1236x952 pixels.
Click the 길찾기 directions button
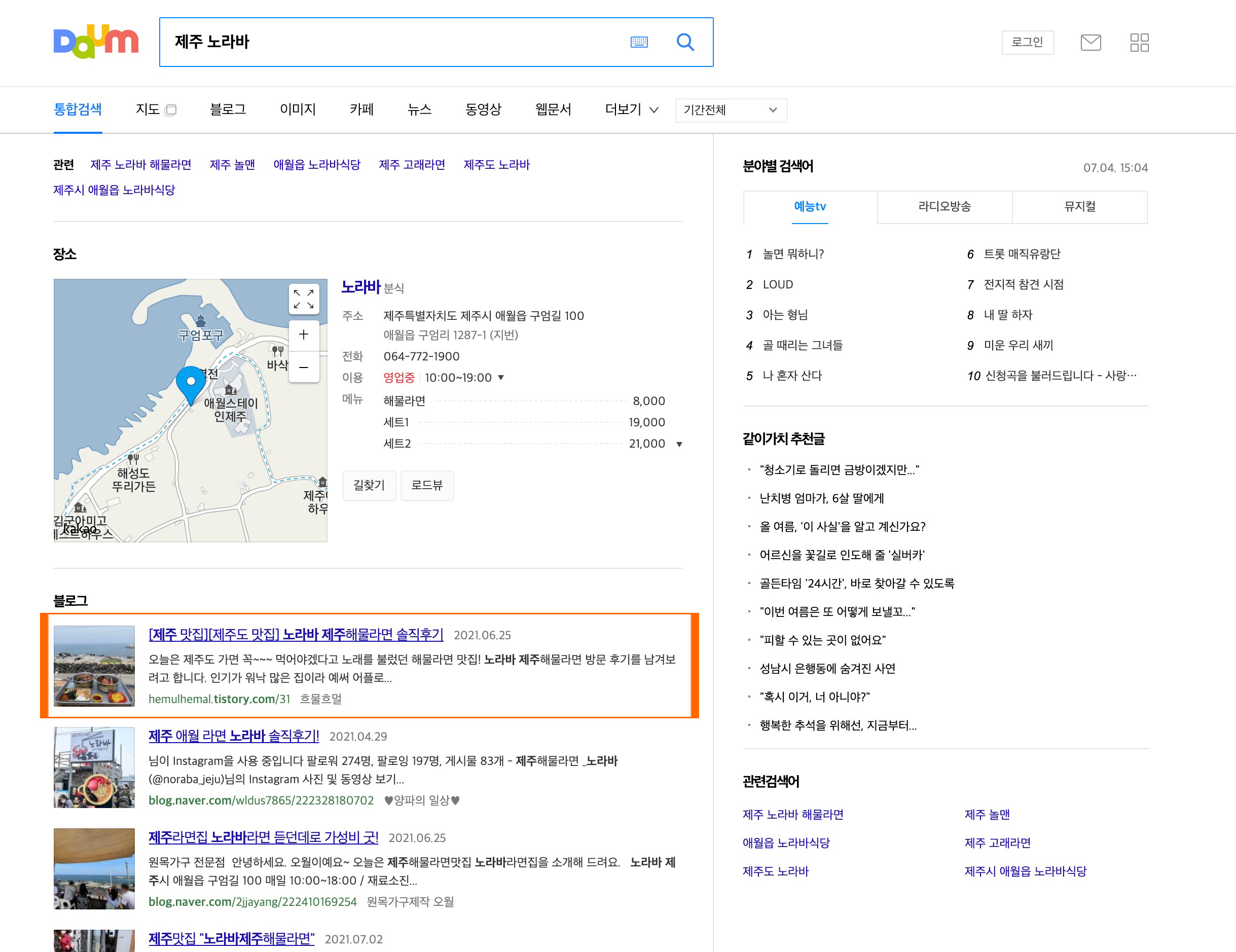tap(369, 485)
